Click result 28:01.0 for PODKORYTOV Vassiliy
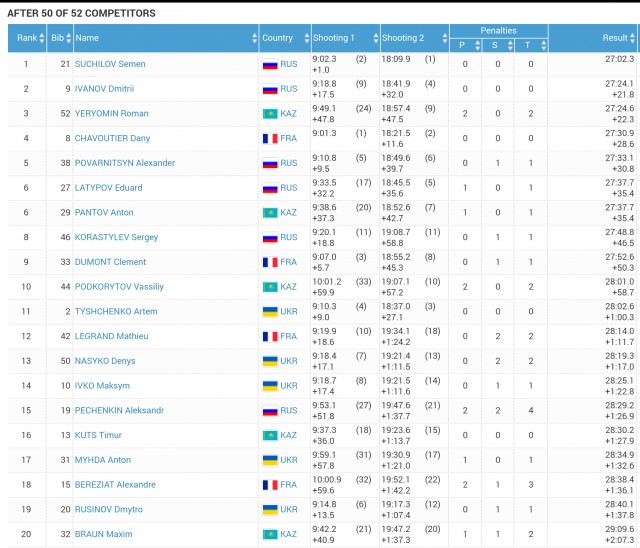Image resolution: width=640 pixels, height=548 pixels. (620, 282)
